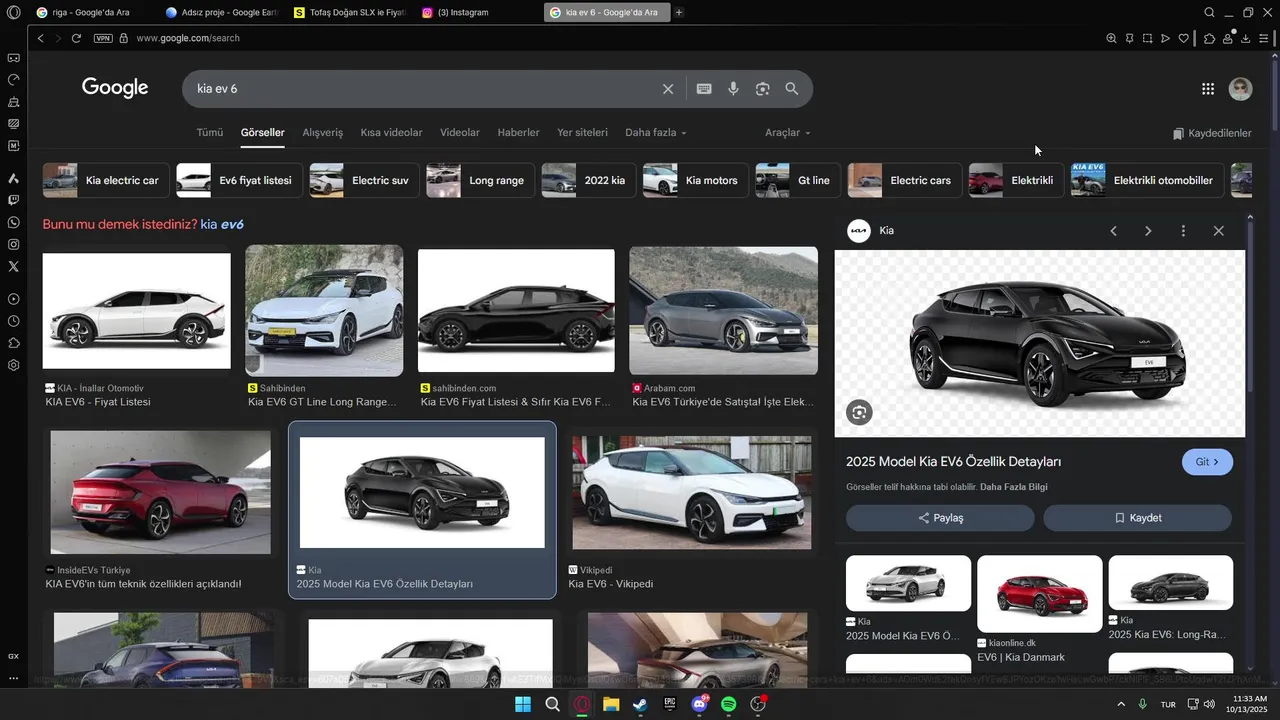Open Instagram in the Opera sidebar
The image size is (1280, 720).
tap(13, 244)
